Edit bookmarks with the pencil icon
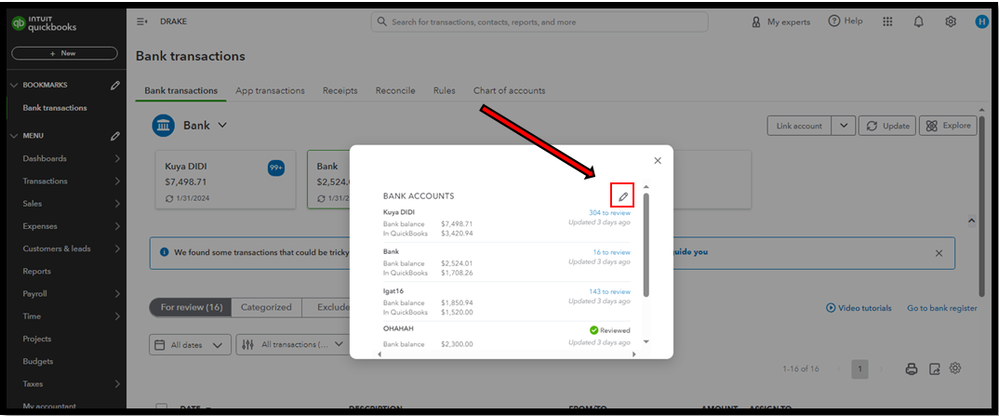 (x=115, y=85)
